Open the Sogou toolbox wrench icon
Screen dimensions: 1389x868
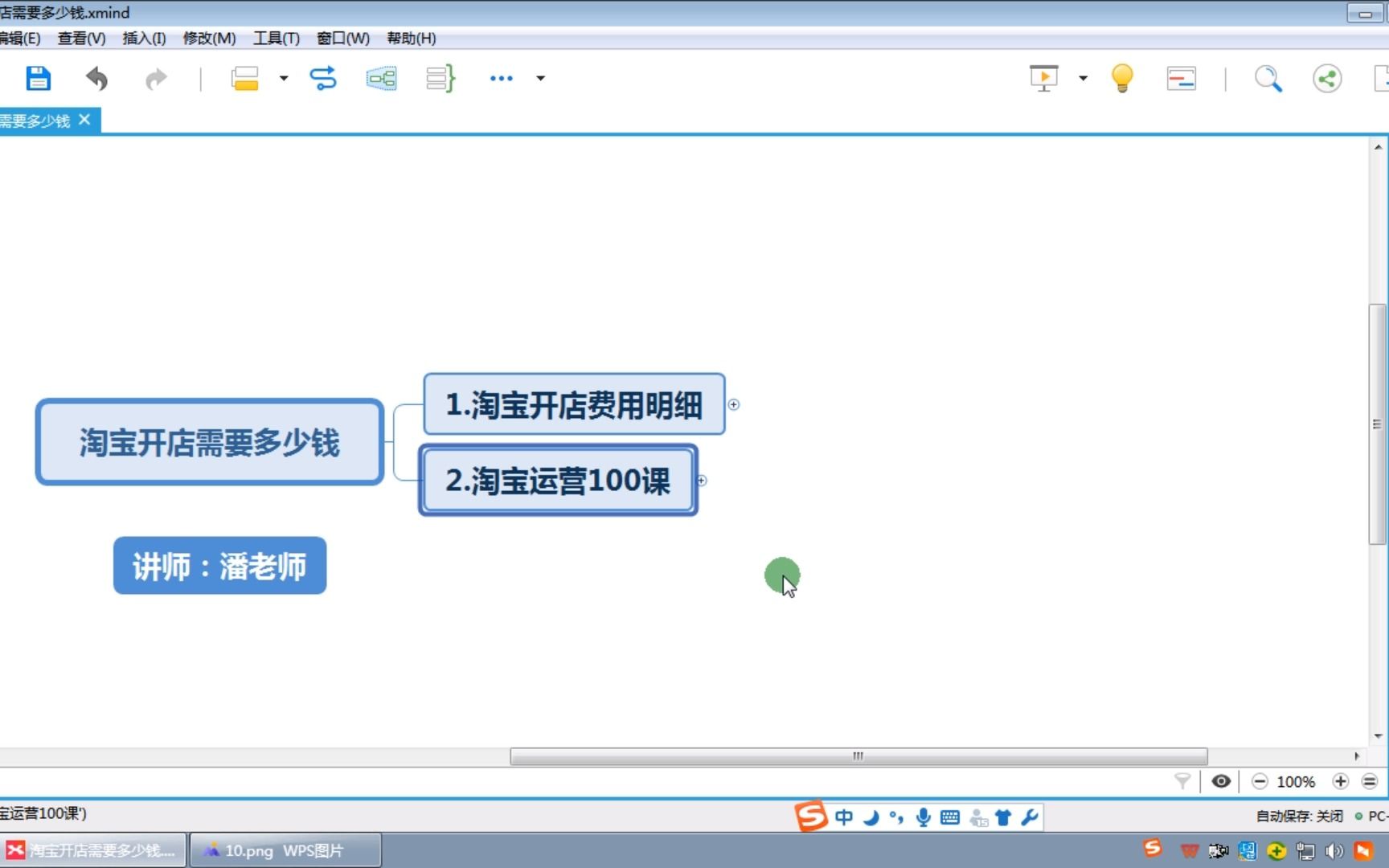(1030, 817)
